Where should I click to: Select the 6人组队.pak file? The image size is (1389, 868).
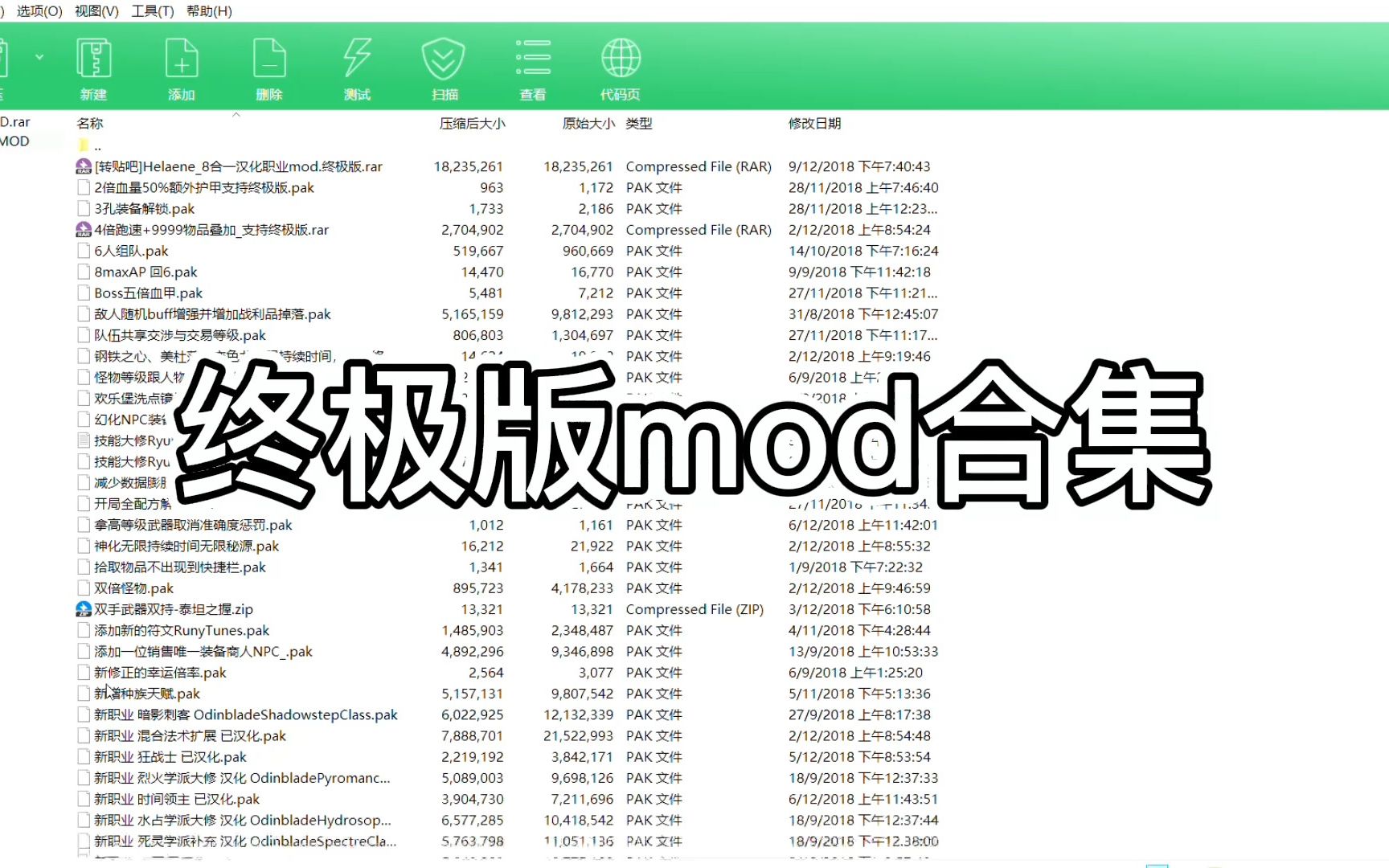tap(131, 251)
